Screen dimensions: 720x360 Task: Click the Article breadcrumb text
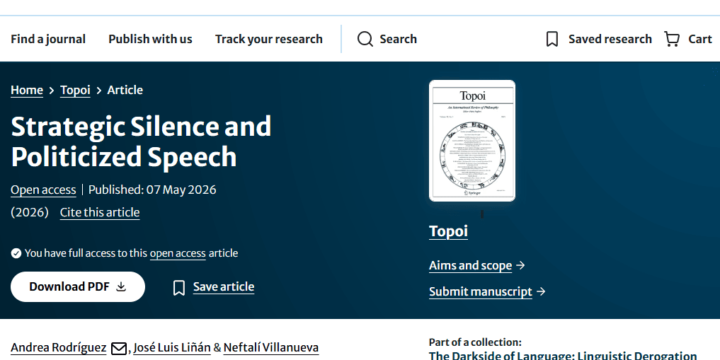(x=125, y=90)
